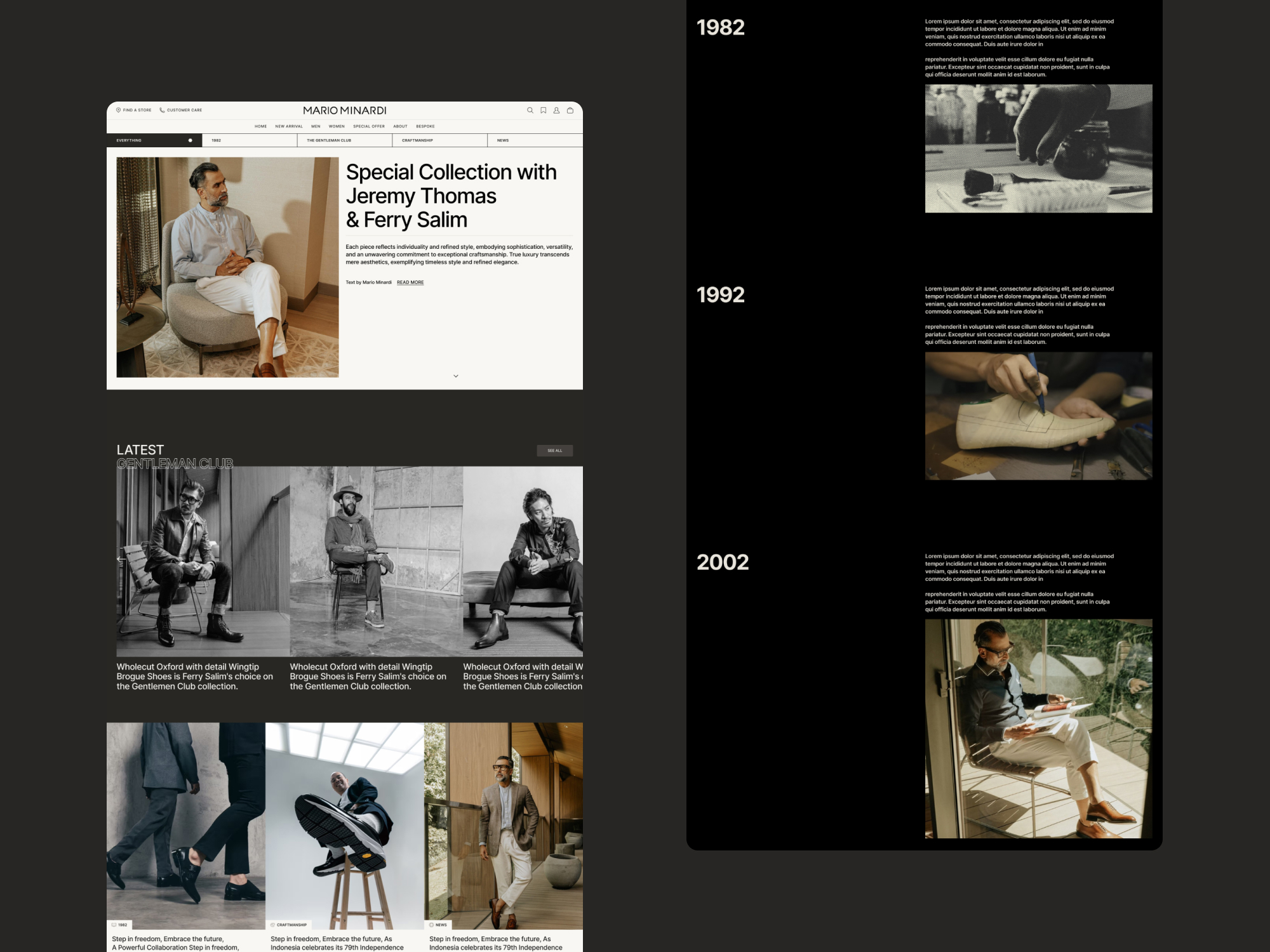The width and height of the screenshot is (1270, 952).
Task: Click the Find a Store link text
Action: [x=137, y=110]
